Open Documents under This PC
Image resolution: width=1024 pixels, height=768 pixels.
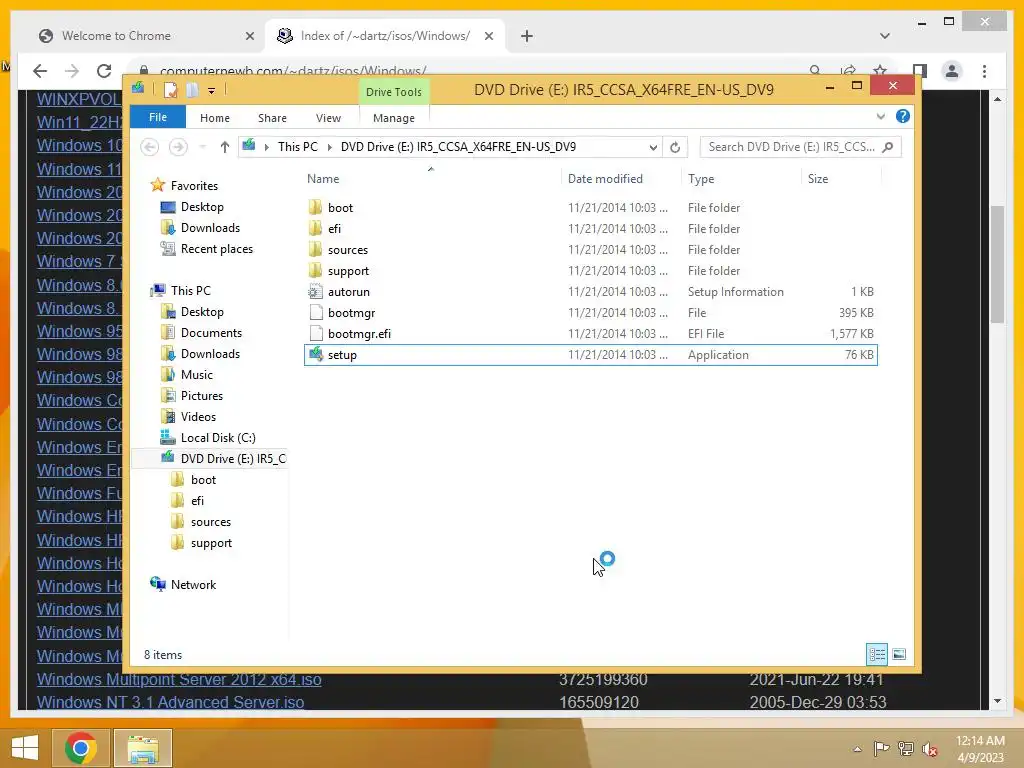pyautogui.click(x=211, y=333)
